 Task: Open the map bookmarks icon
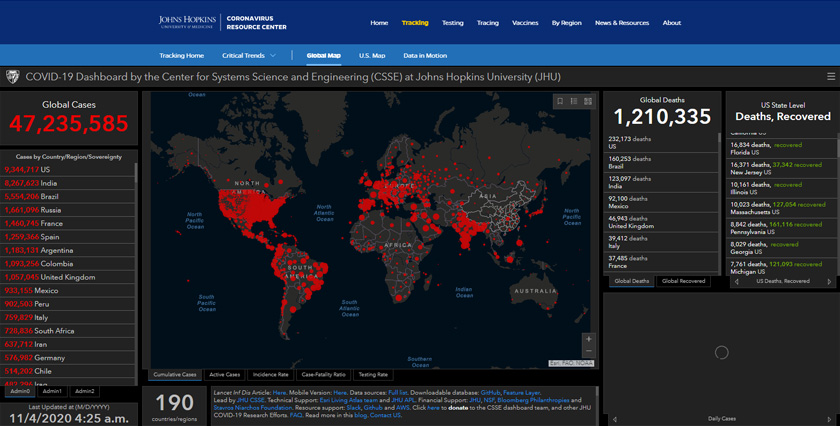click(560, 101)
